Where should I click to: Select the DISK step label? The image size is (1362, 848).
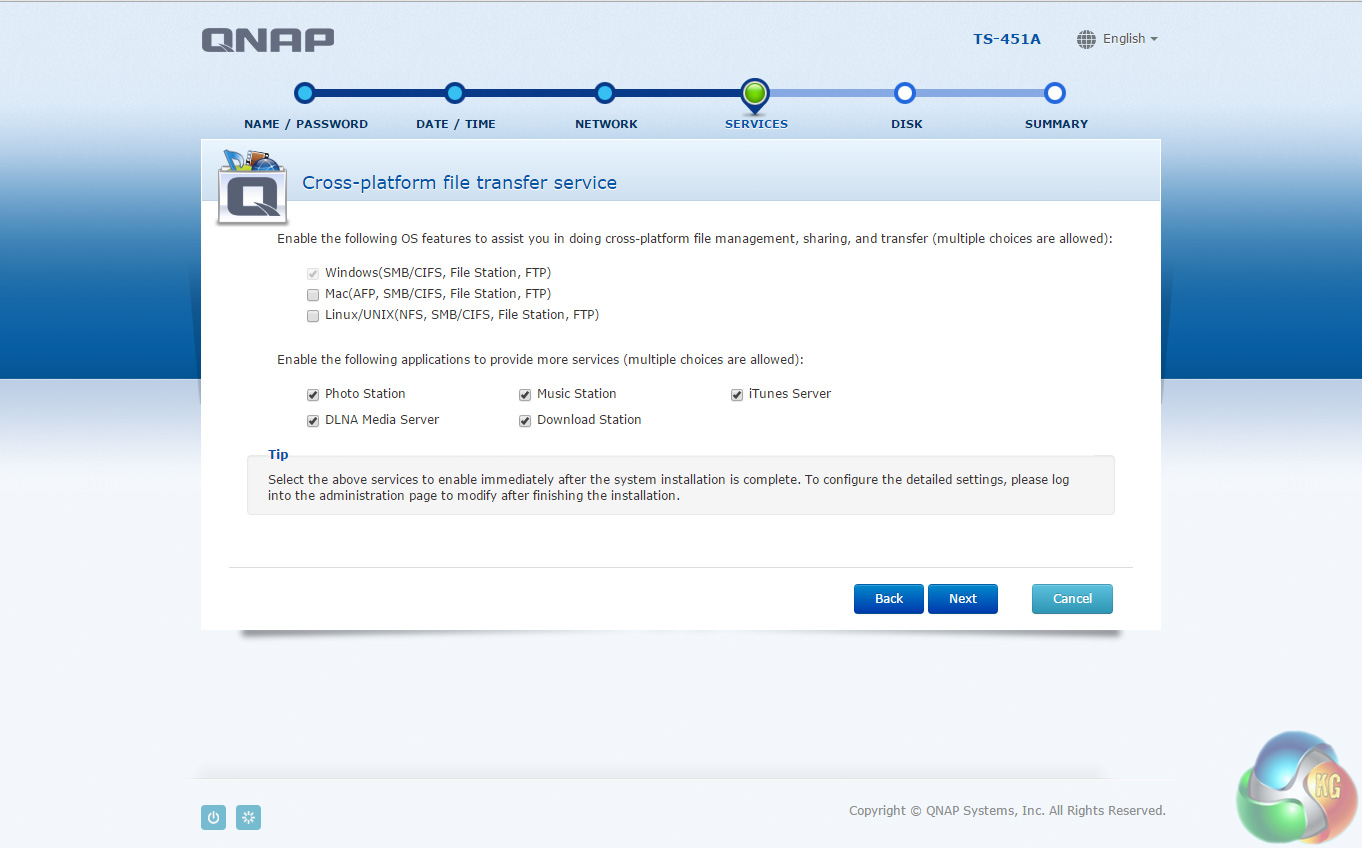coord(907,124)
